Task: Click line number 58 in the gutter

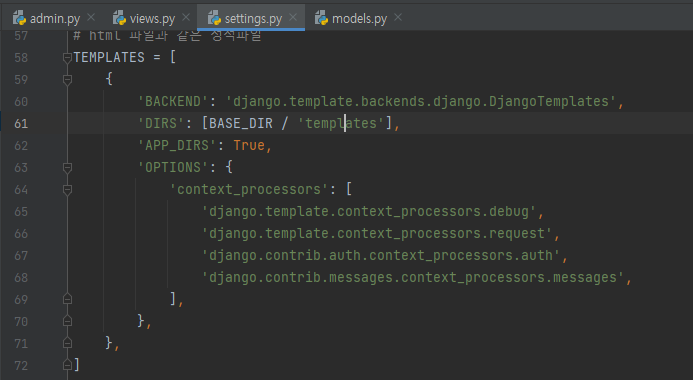Action: (21, 57)
